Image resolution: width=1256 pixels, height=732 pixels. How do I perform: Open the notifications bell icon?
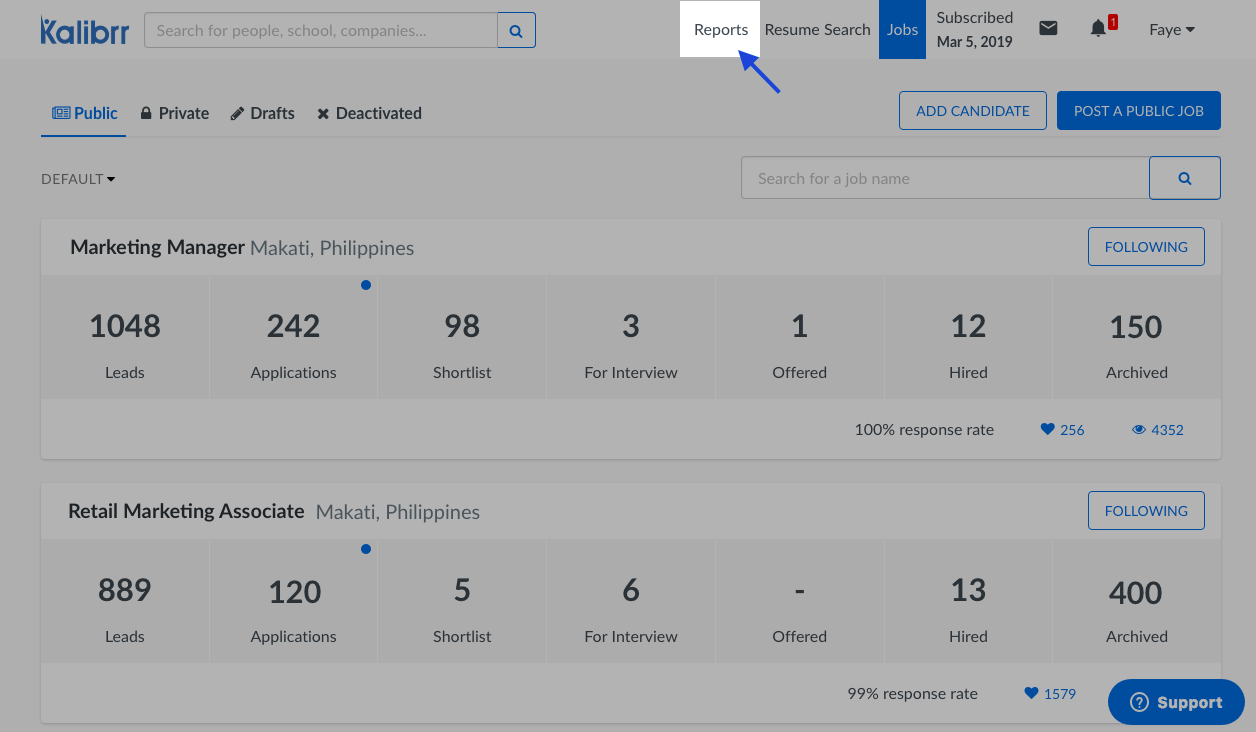pyautogui.click(x=1099, y=29)
